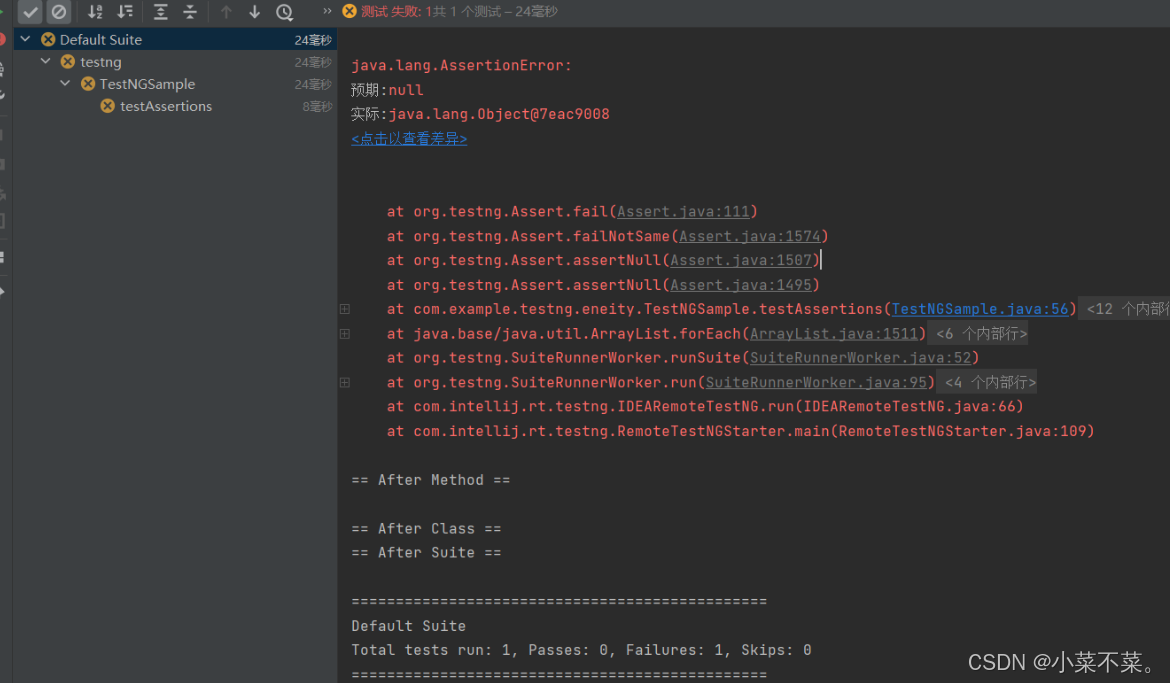Click the Collapse All icon
The image size is (1170, 683).
coord(189,12)
